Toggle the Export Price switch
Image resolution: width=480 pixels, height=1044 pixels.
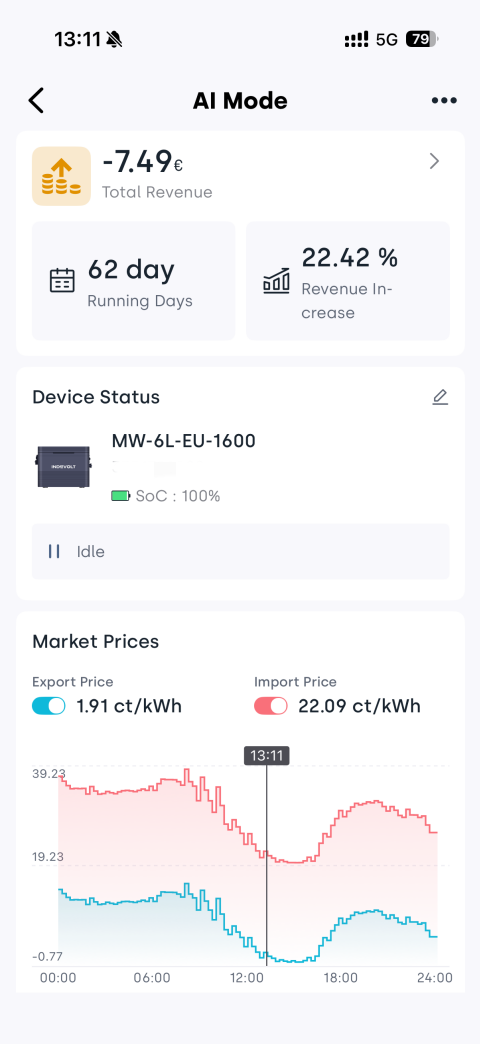49,706
